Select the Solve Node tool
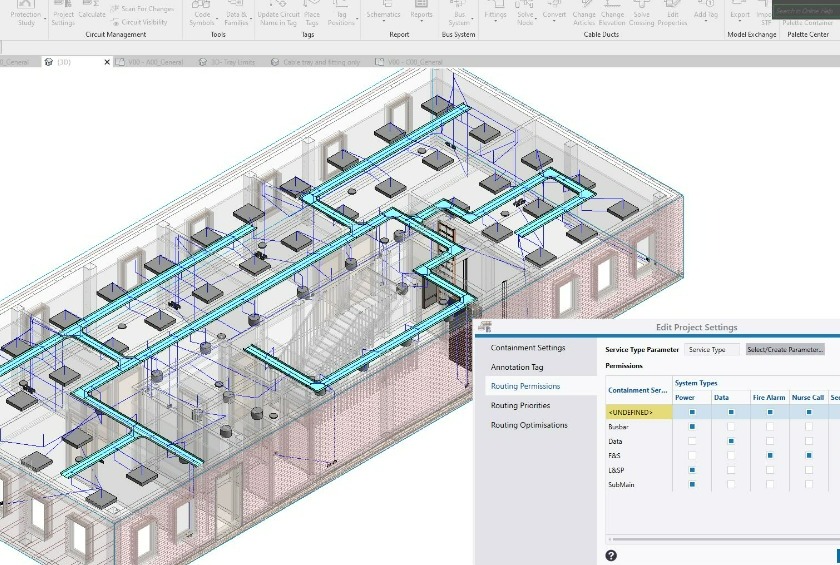Image resolution: width=840 pixels, height=565 pixels. click(525, 13)
